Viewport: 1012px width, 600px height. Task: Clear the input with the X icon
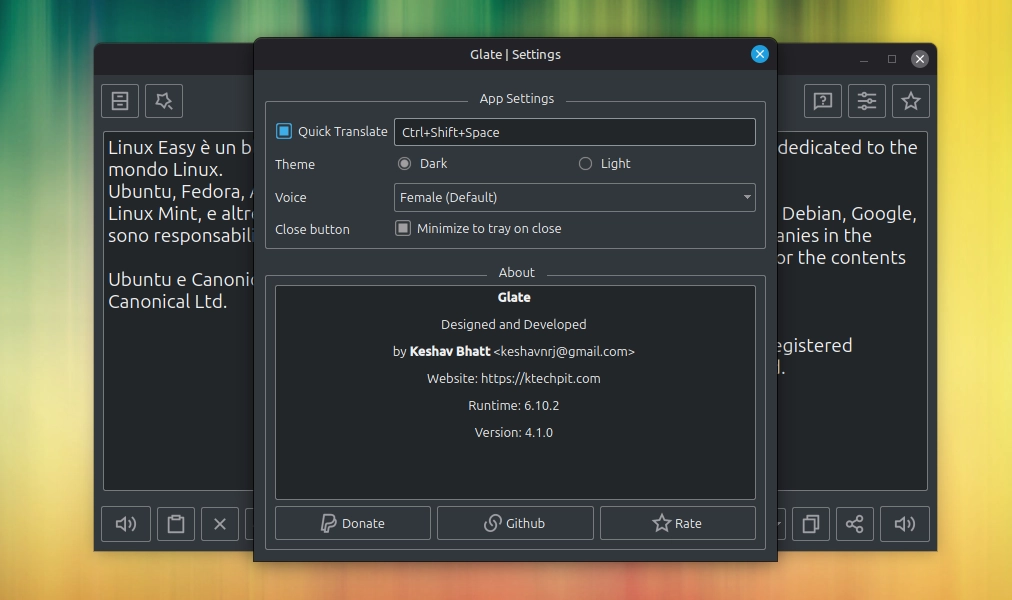point(220,523)
